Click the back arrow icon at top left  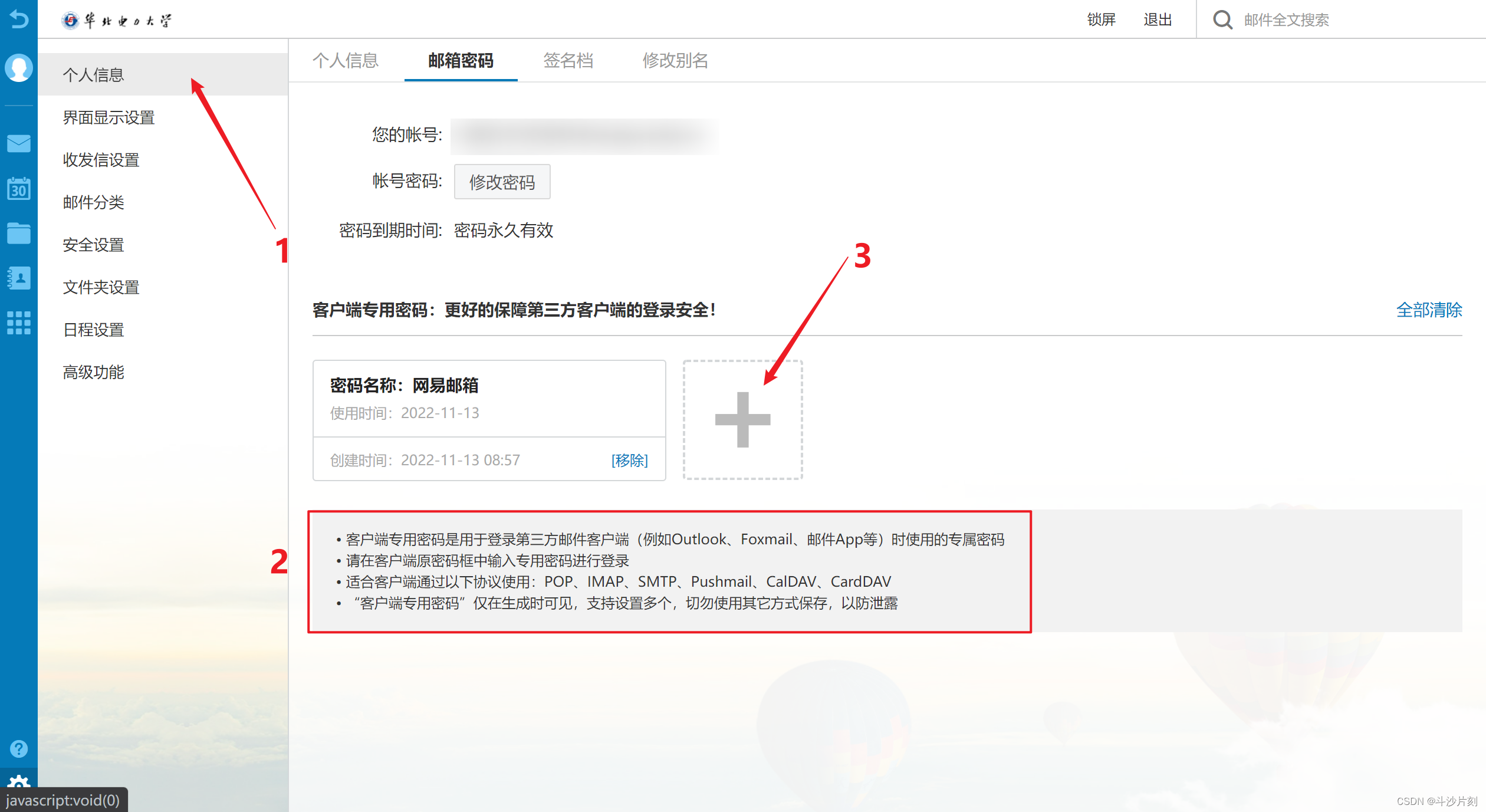click(18, 19)
